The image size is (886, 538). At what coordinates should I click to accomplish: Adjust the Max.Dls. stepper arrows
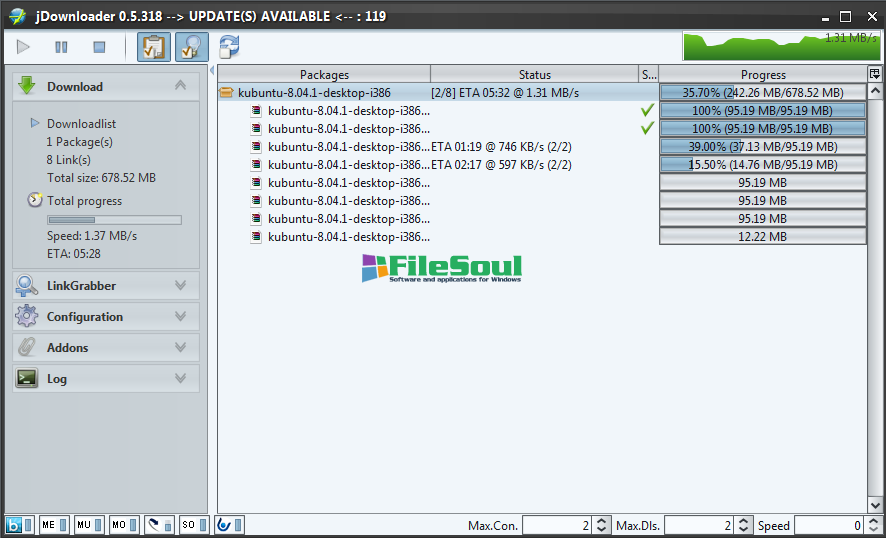(x=745, y=526)
